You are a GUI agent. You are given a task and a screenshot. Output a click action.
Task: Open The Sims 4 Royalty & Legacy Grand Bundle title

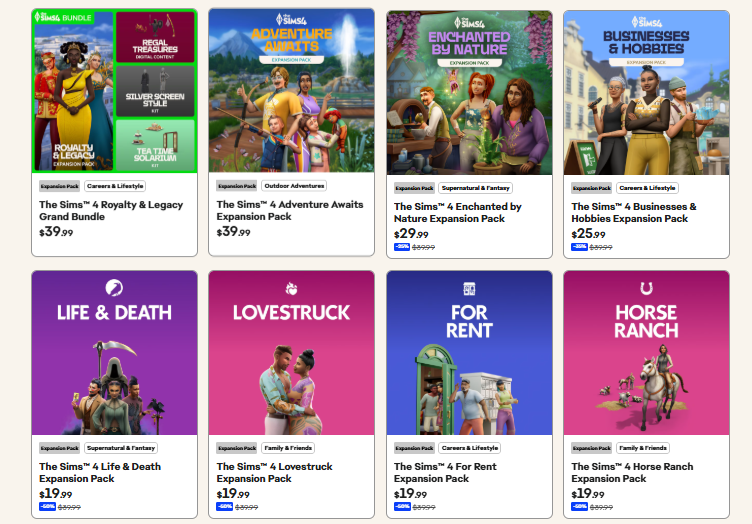tap(111, 210)
